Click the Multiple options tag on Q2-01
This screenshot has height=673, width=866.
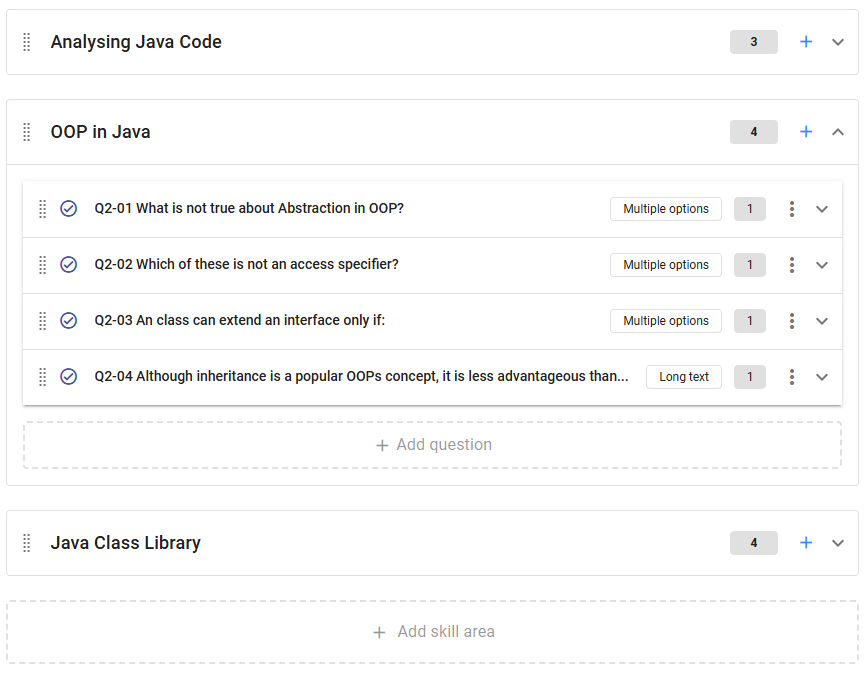tap(665, 209)
